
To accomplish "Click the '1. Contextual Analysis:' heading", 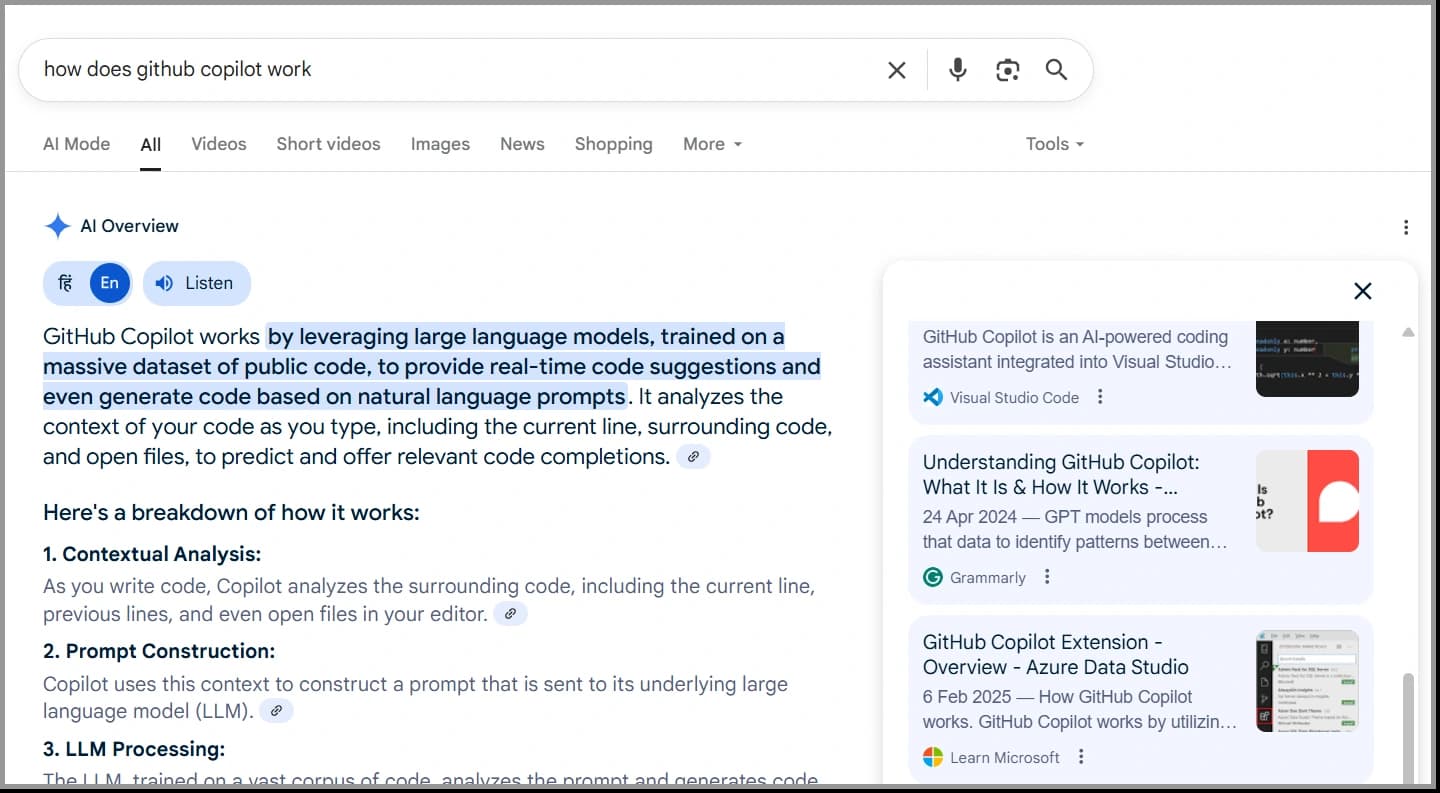I will [152, 554].
